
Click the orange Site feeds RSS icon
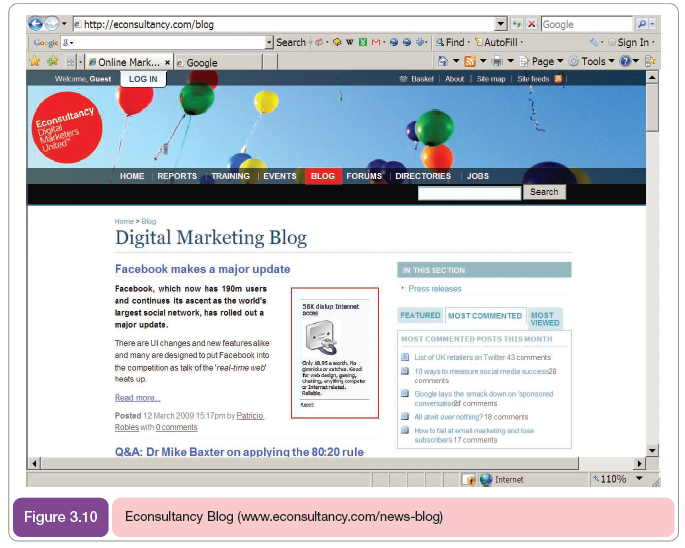pos(558,79)
